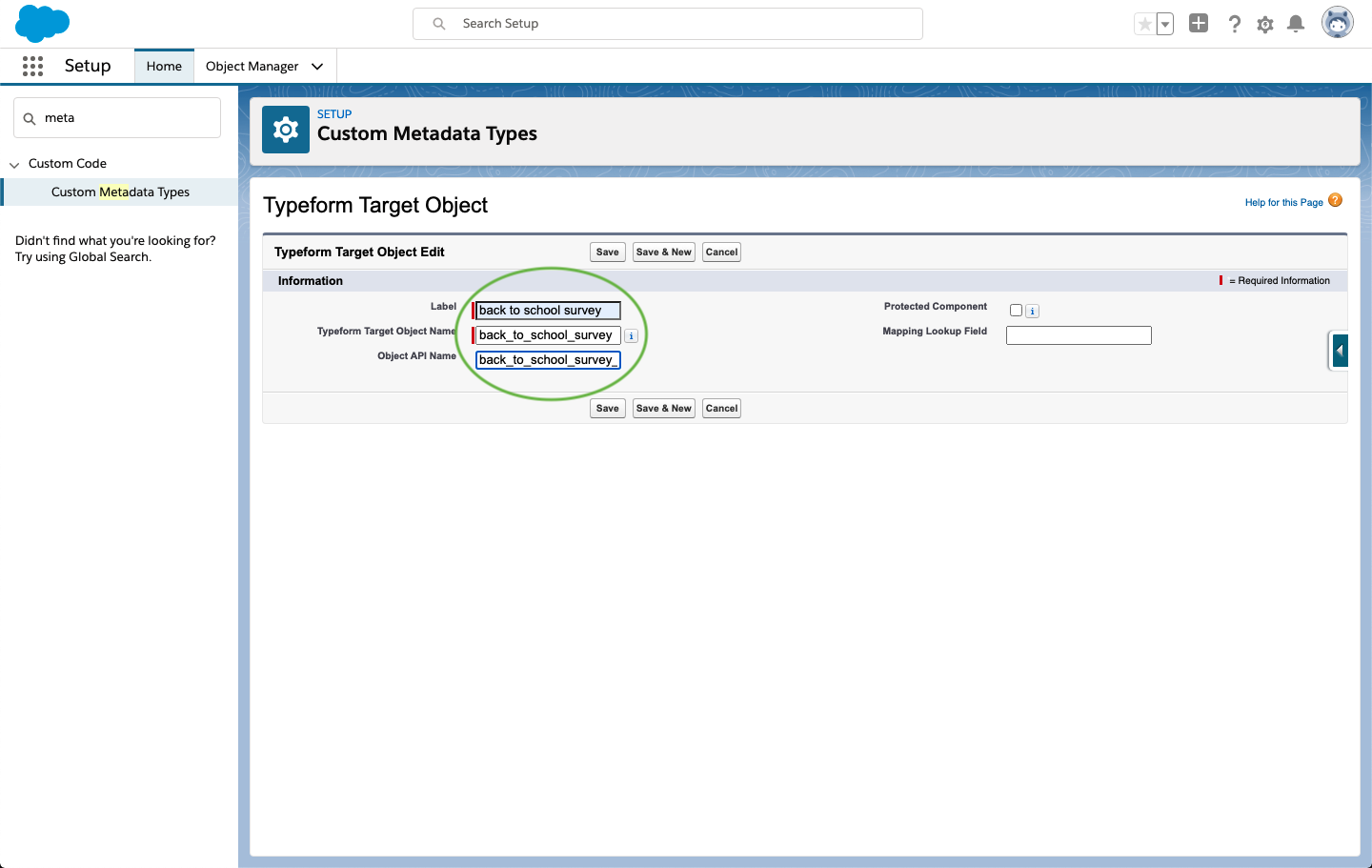This screenshot has width=1372, height=868.
Task: Click the top Save & New button
Action: pos(664,252)
